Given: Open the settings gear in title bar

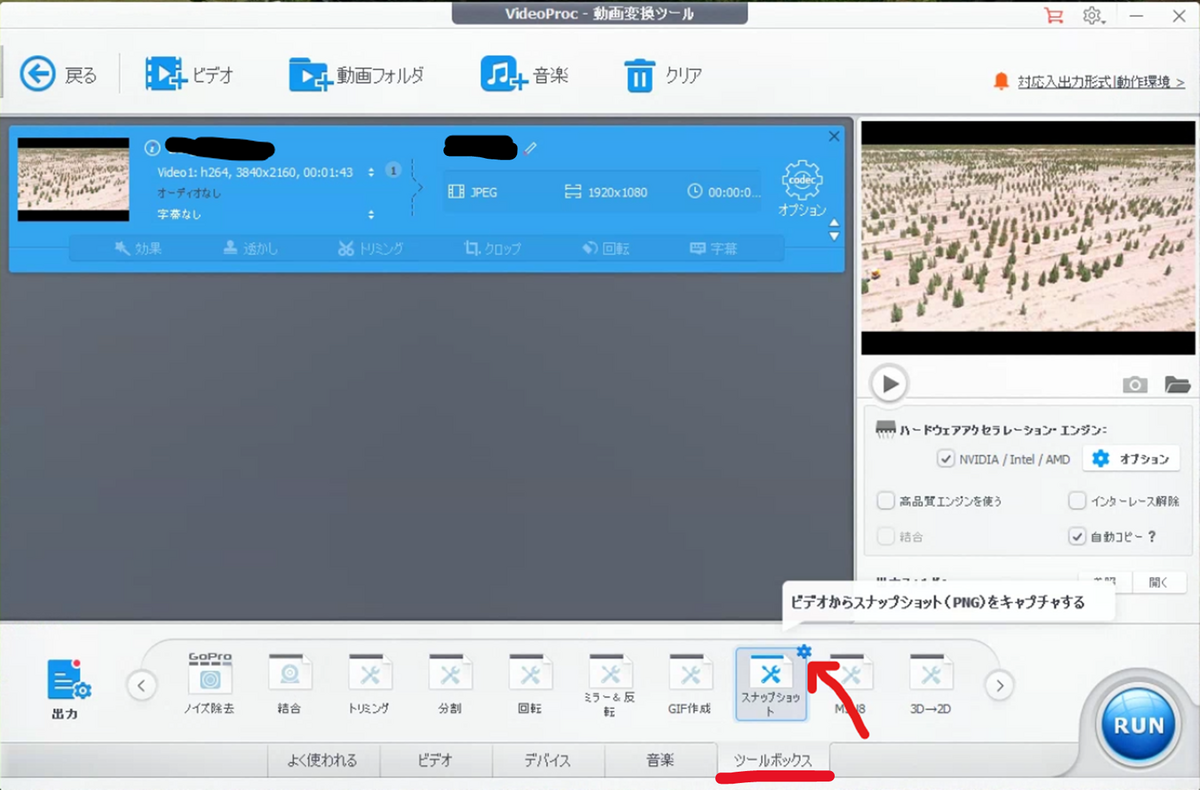Looking at the screenshot, I should 1093,15.
